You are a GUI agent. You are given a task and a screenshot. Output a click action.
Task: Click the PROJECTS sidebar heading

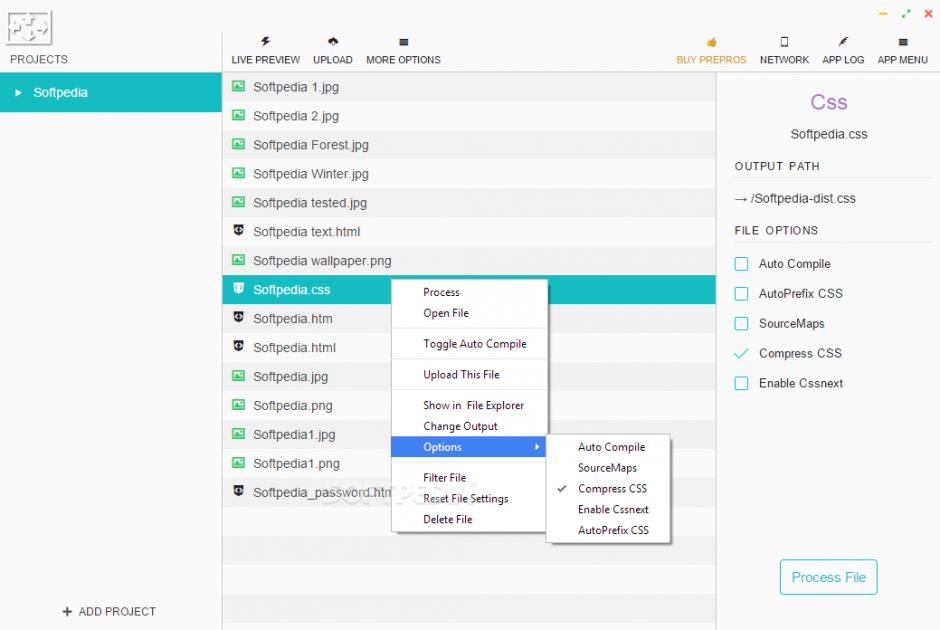click(x=39, y=59)
